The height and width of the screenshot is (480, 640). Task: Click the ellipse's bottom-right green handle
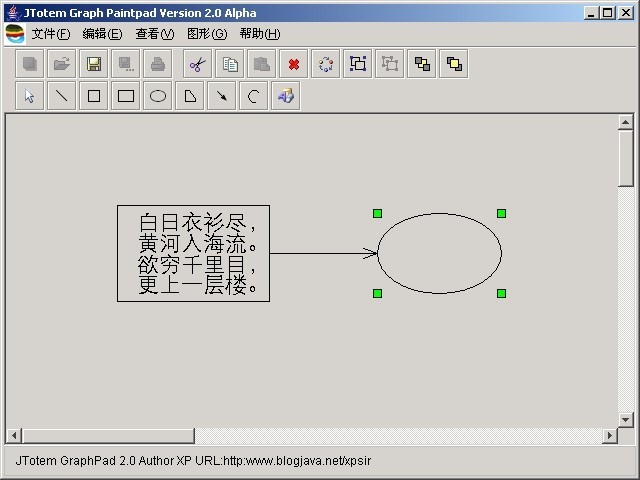502,293
